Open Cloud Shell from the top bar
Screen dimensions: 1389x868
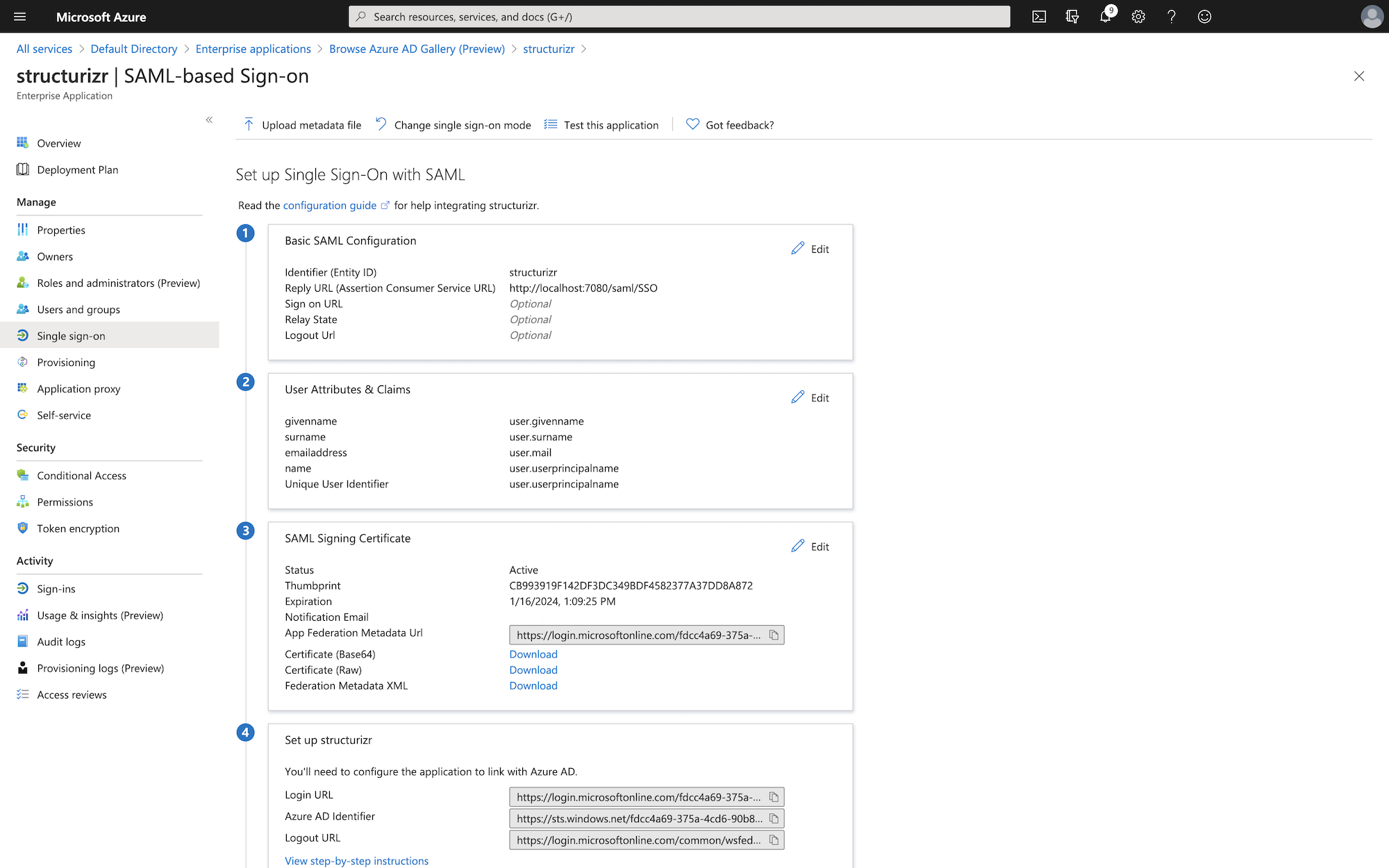[x=1039, y=17]
